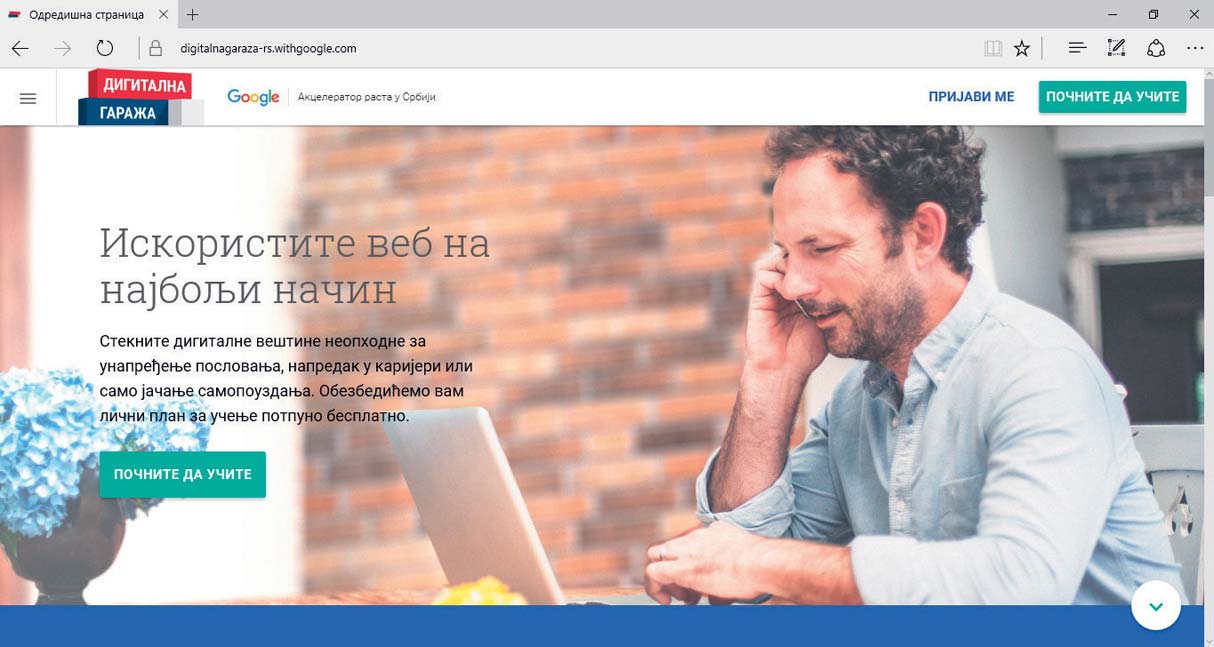Add page to favorites star icon
The image size is (1214, 647).
(1021, 48)
